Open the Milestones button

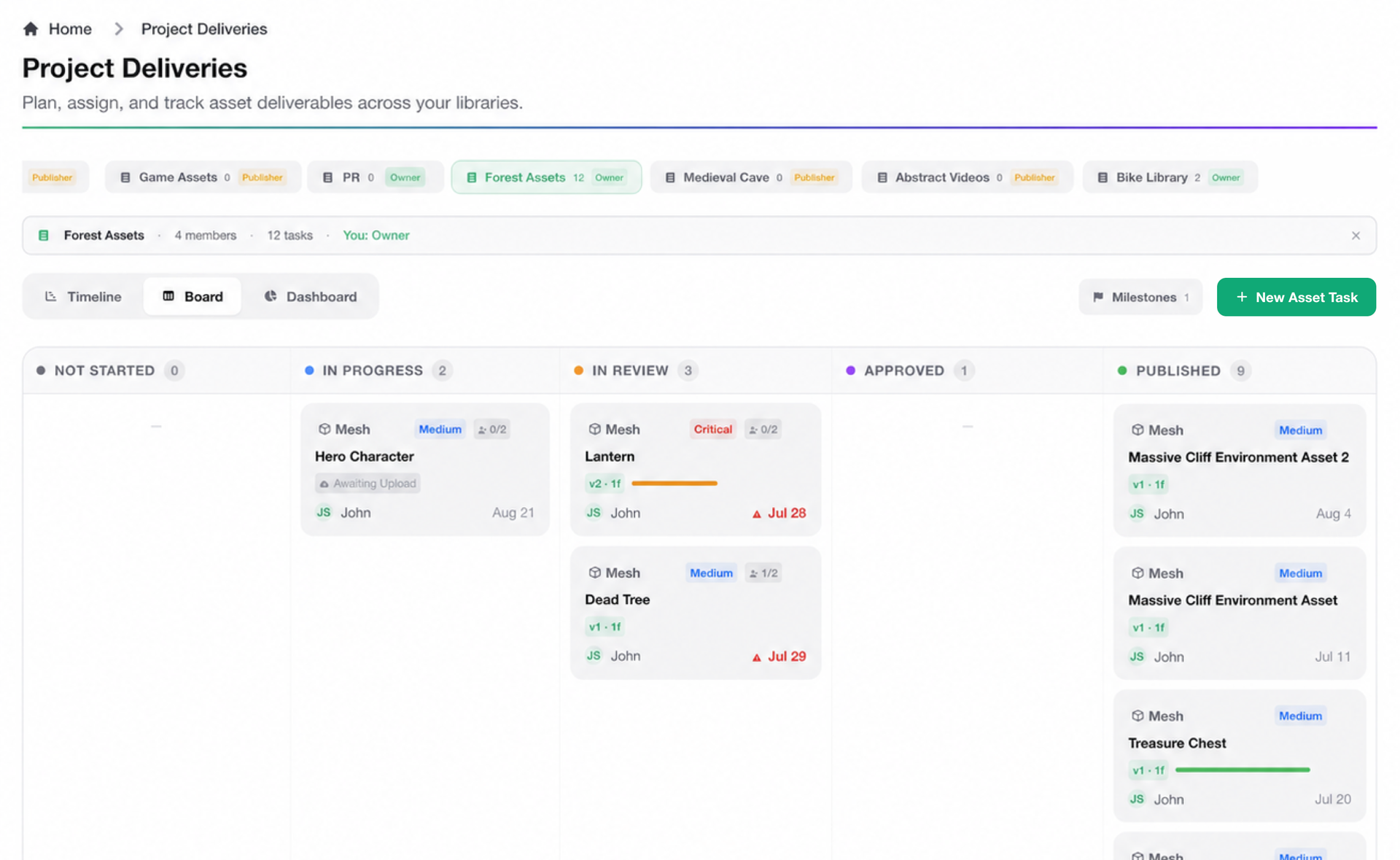click(1140, 297)
